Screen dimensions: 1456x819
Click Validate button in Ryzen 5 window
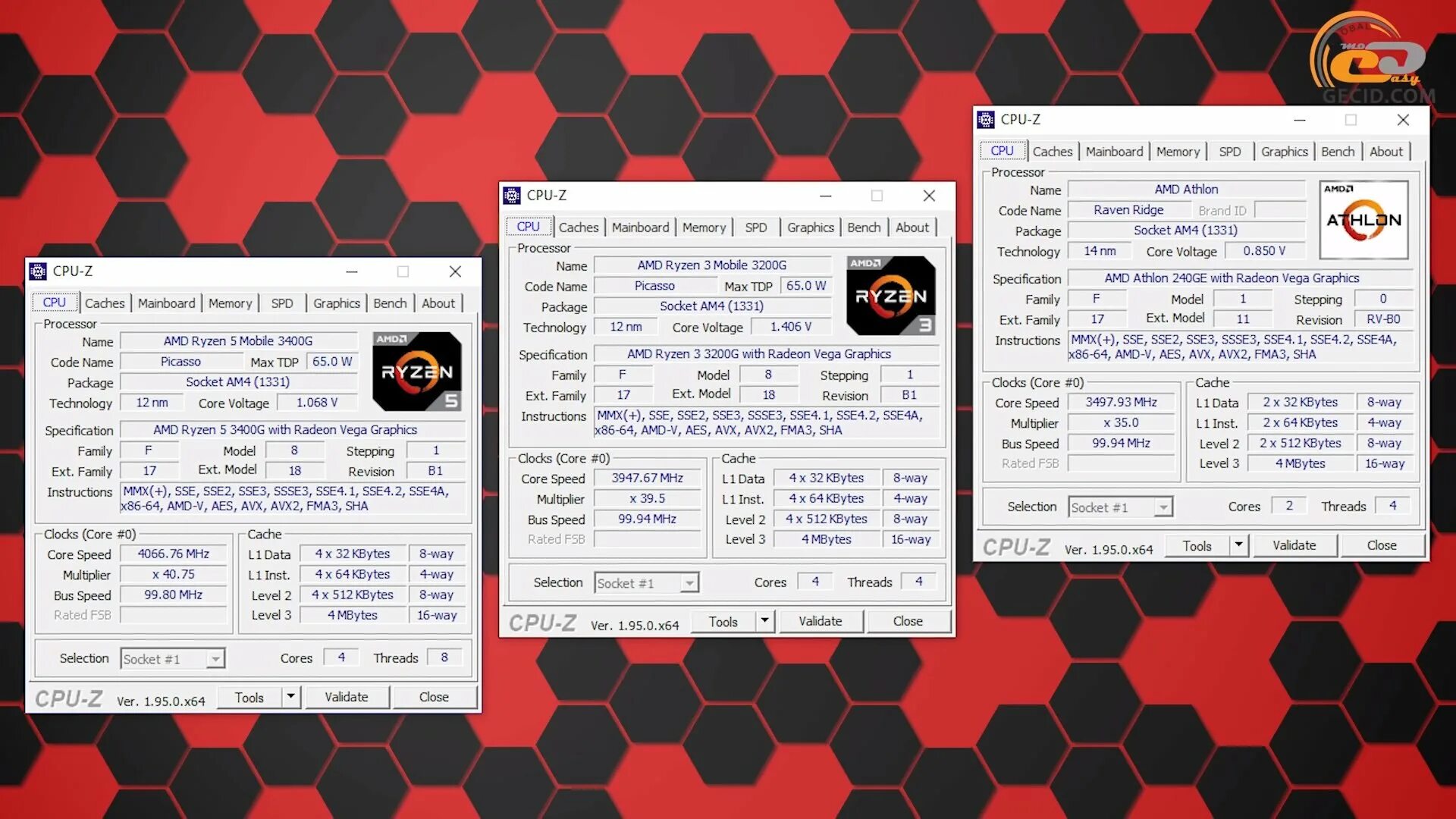click(x=347, y=697)
